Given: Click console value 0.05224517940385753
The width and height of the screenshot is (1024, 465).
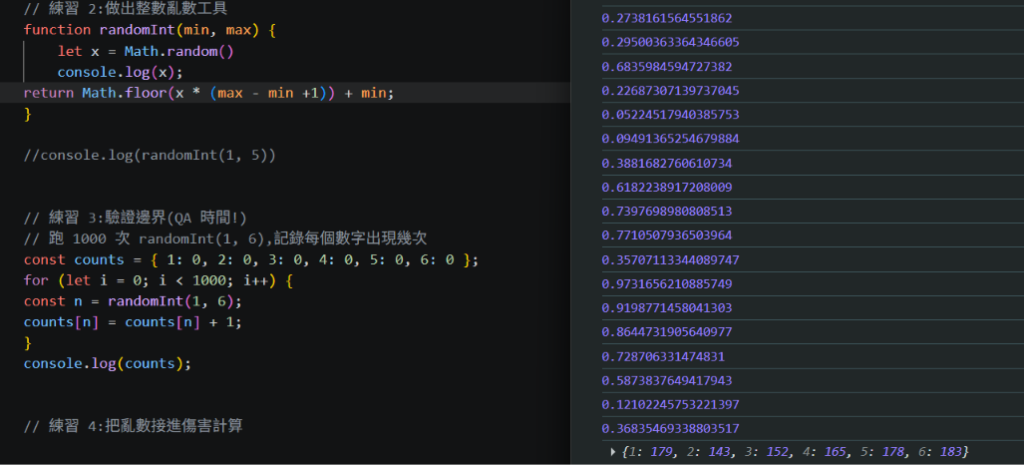Looking at the screenshot, I should click(670, 114).
